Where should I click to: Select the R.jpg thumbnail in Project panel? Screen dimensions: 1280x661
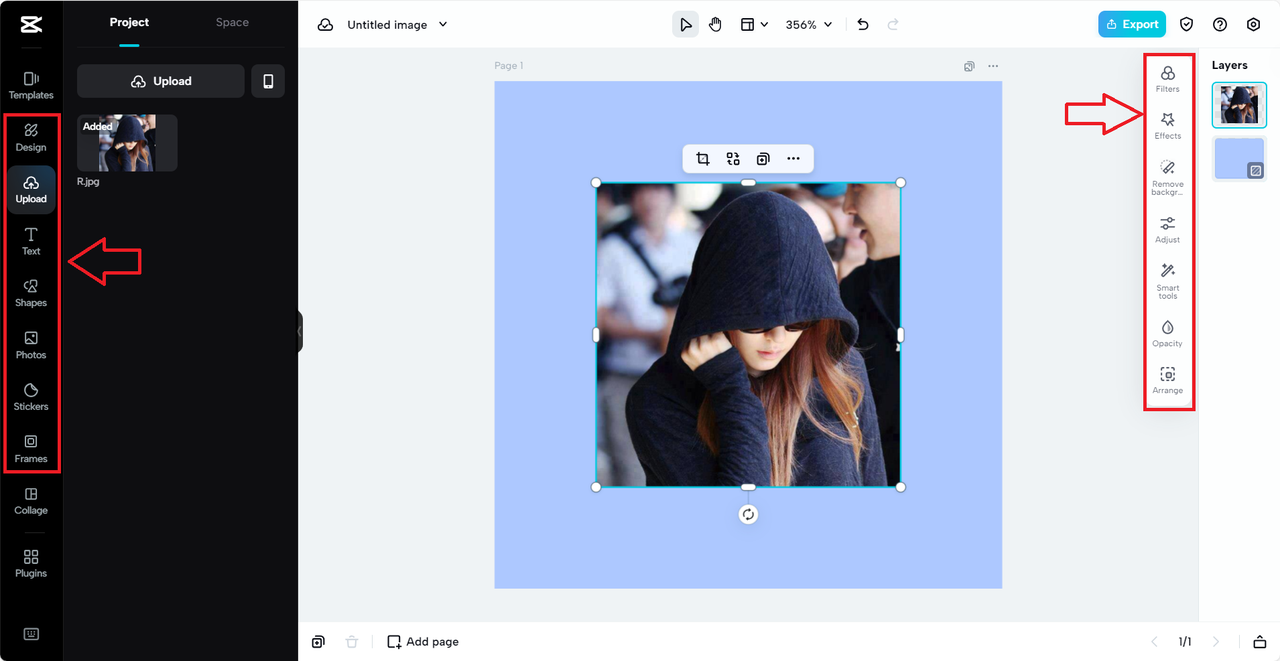pos(126,143)
